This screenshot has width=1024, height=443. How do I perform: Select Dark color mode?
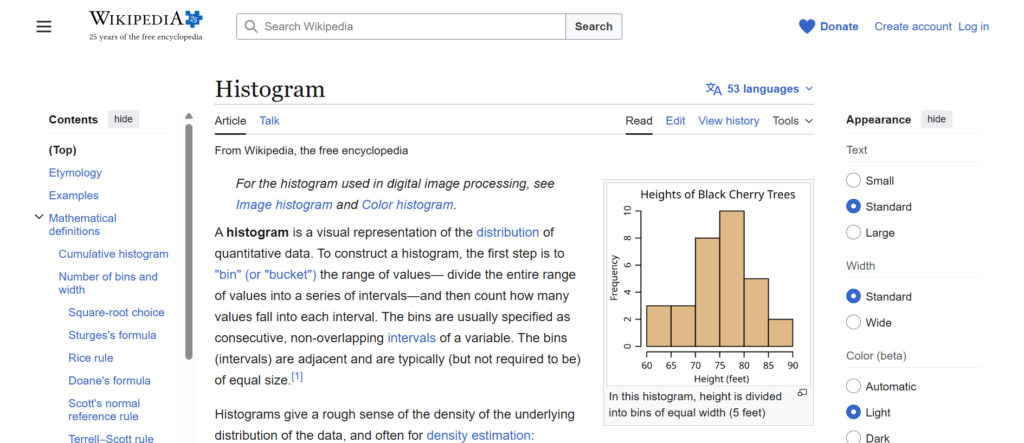[x=853, y=437]
